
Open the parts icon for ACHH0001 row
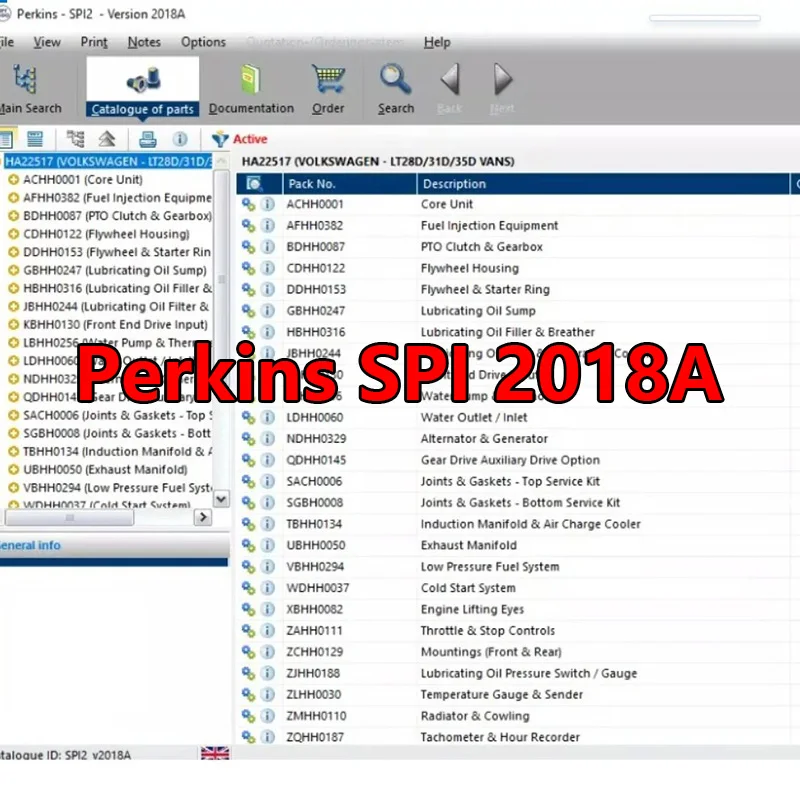click(248, 205)
